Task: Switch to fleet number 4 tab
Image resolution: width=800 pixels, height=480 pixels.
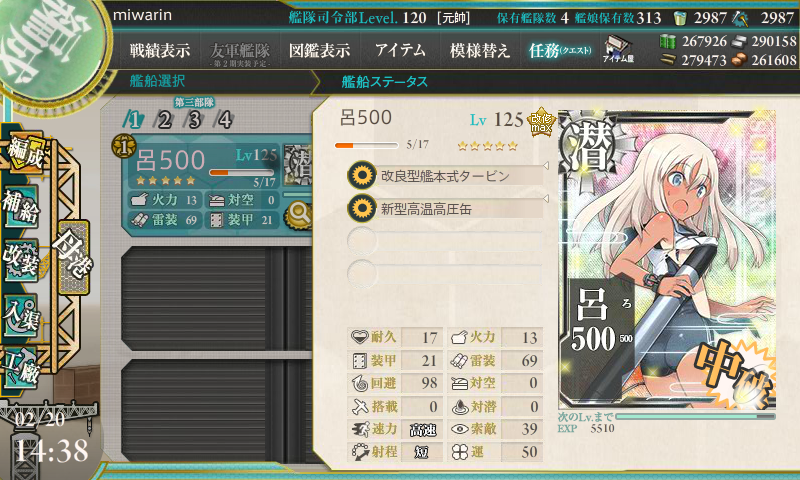Action: [x=224, y=120]
